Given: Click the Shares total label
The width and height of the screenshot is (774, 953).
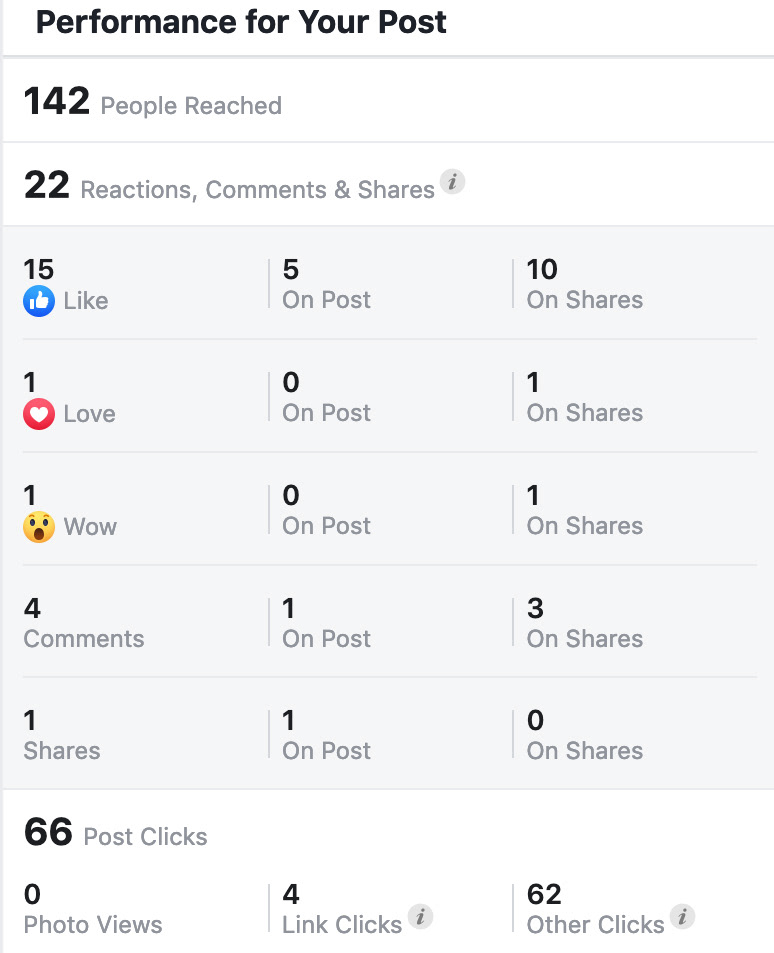Looking at the screenshot, I should tap(62, 751).
